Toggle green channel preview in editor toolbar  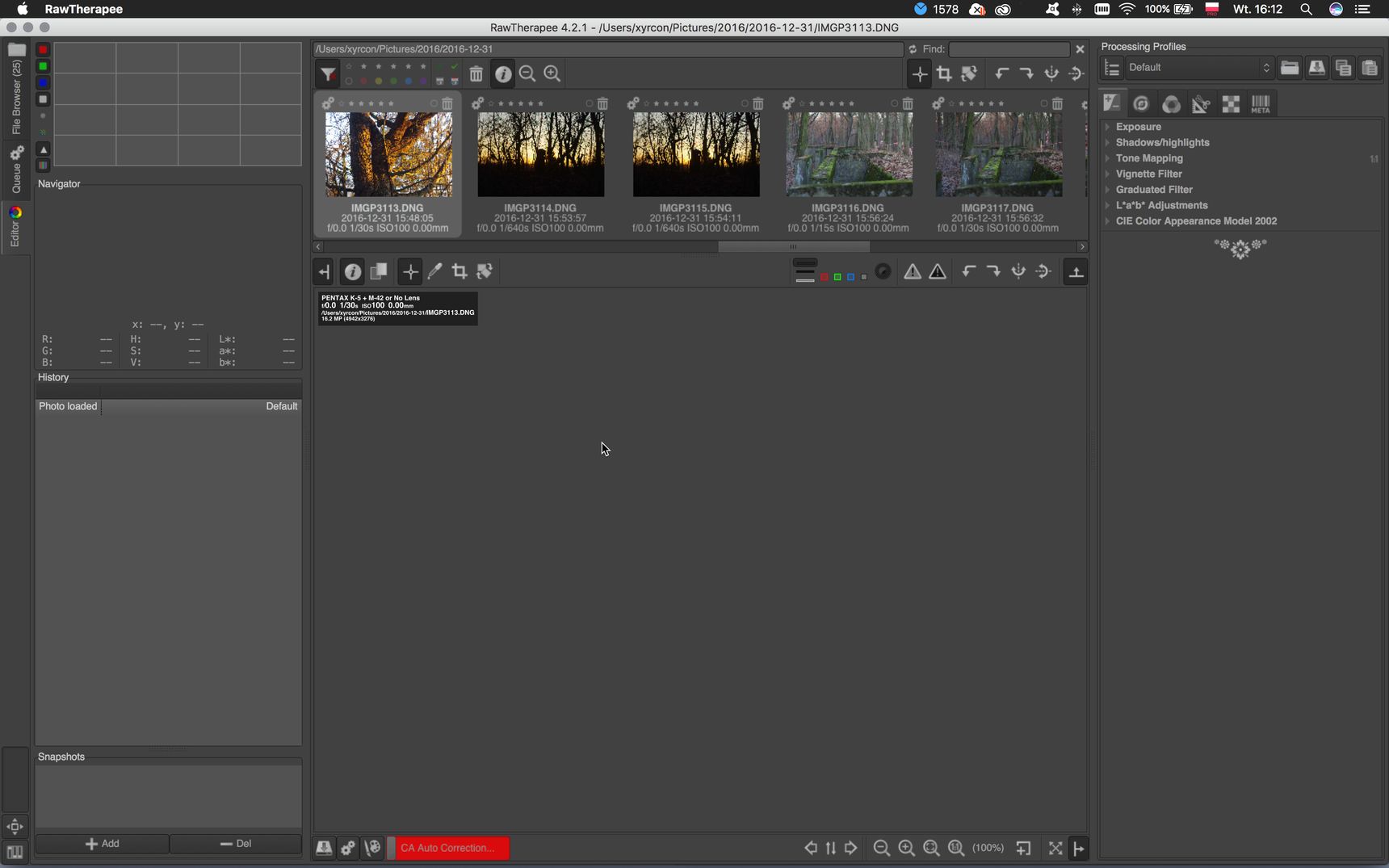coord(837,277)
